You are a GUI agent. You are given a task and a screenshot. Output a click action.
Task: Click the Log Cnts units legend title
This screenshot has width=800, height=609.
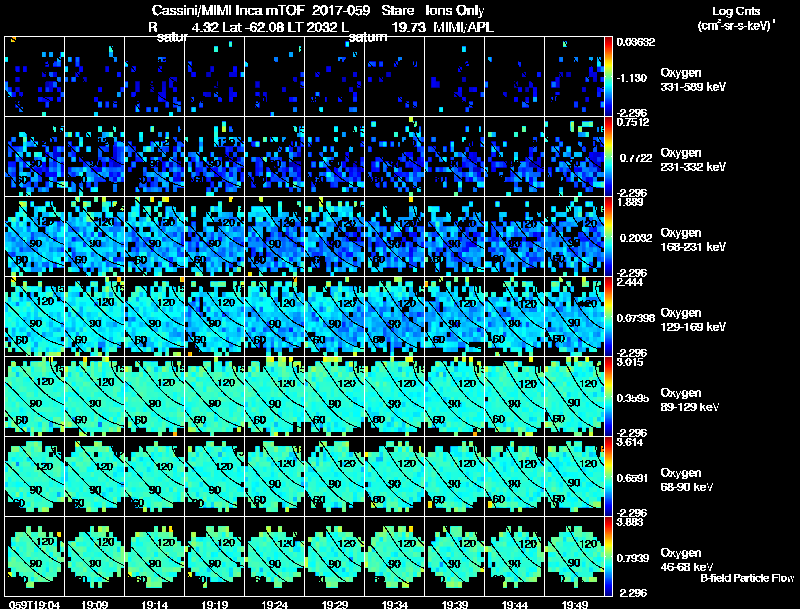point(736,18)
